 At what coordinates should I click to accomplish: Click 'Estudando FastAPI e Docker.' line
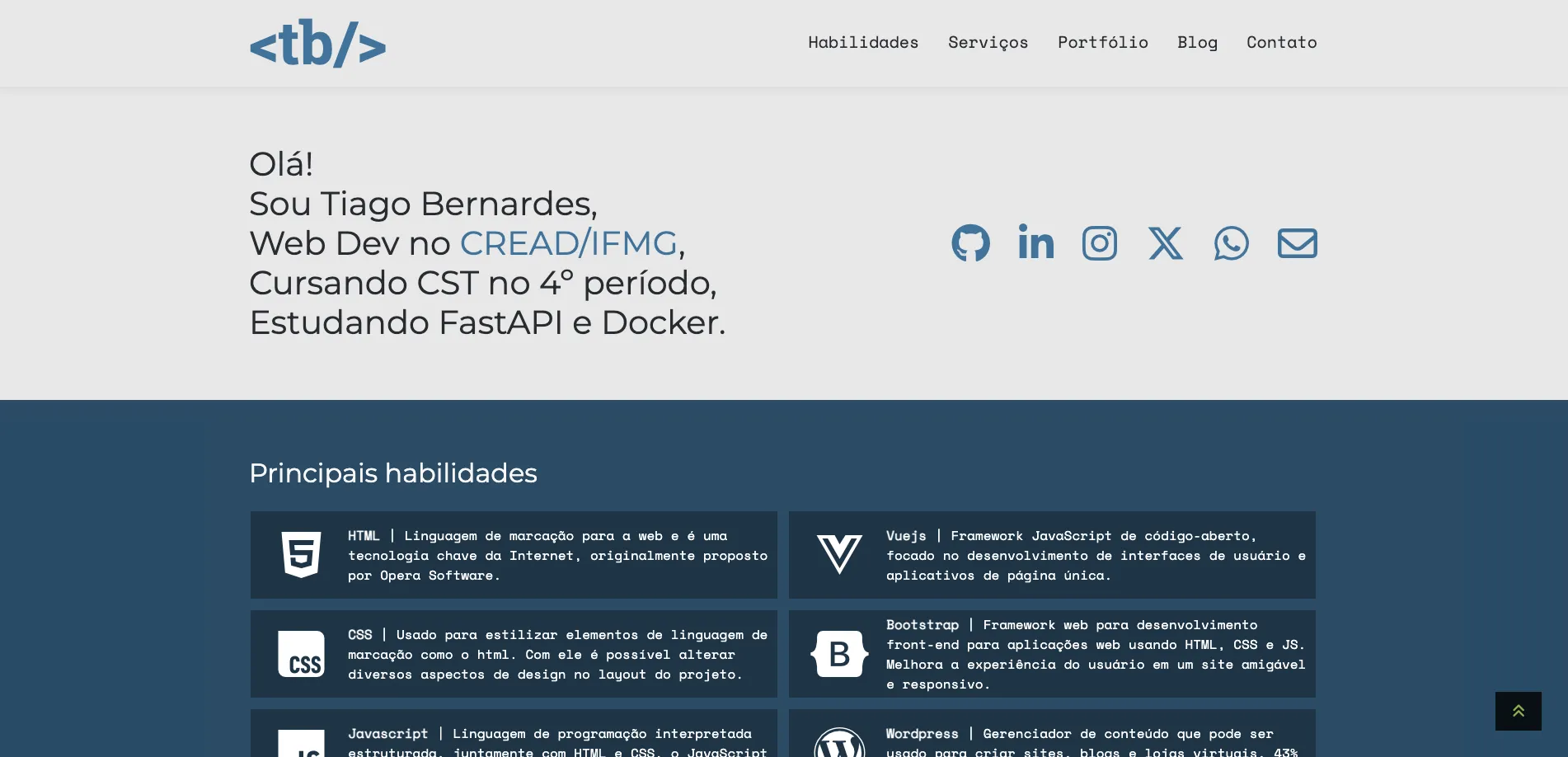487,322
